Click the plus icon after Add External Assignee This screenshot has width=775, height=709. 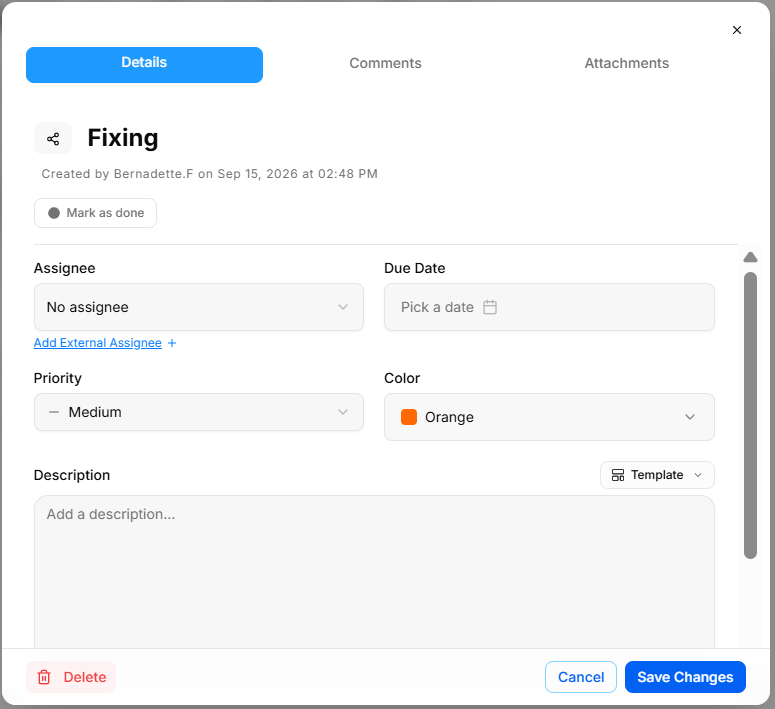(172, 343)
